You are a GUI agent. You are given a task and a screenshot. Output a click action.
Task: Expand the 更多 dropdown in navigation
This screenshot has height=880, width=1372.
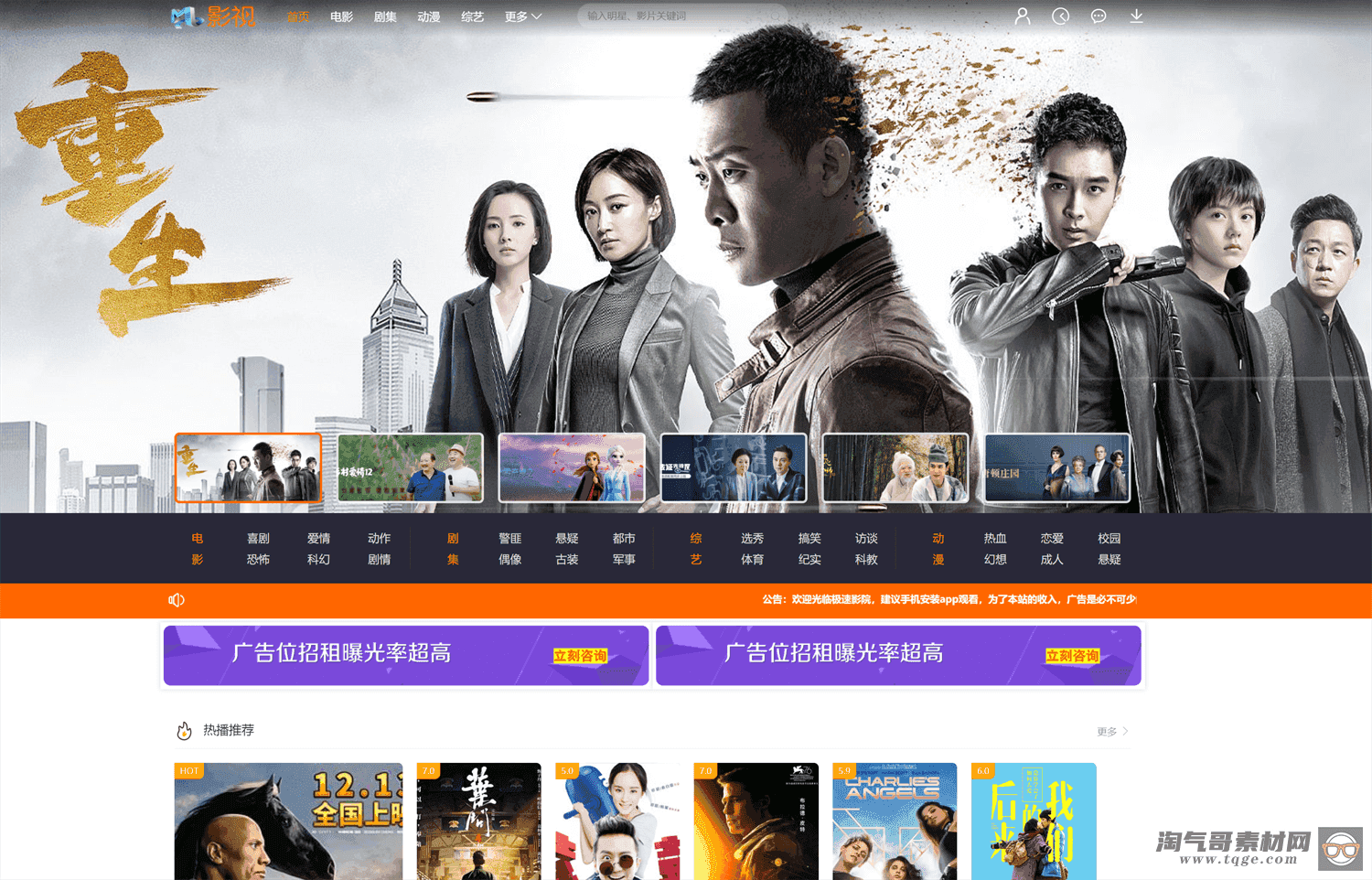coord(523,16)
